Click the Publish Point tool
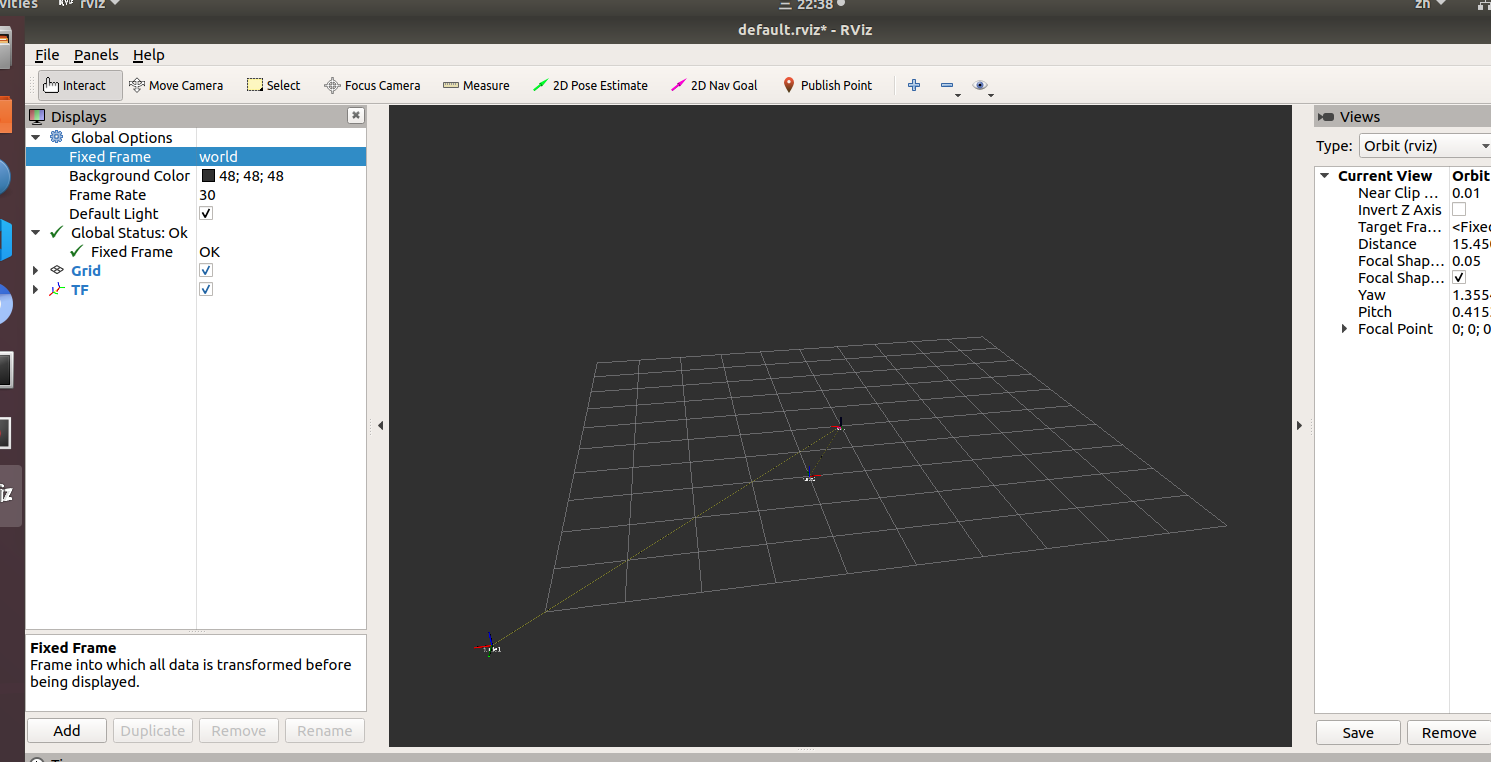This screenshot has width=1491, height=762. [827, 86]
